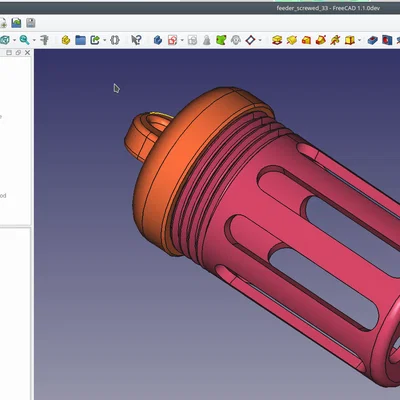400x400 pixels.
Task: Open the Make Link dropdown arrow
Action: tap(105, 40)
